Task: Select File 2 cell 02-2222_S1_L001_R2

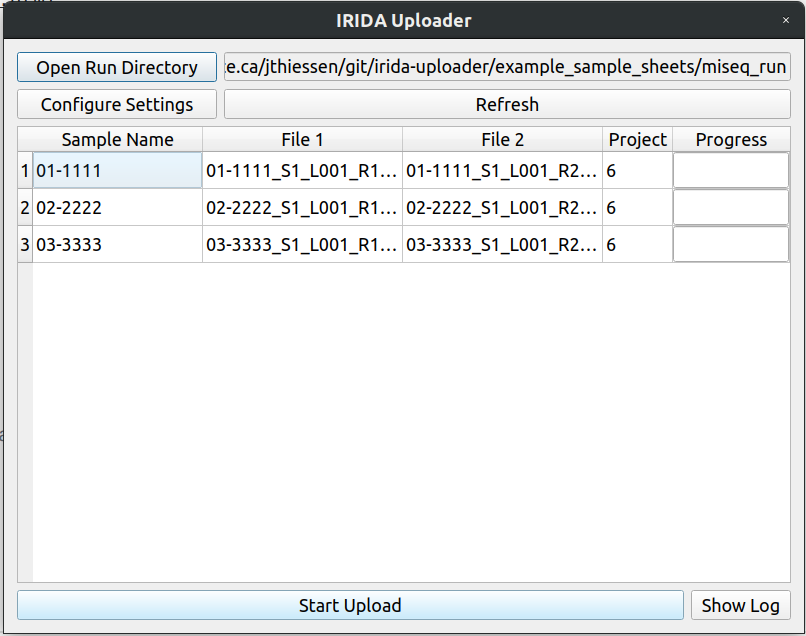Action: click(502, 207)
